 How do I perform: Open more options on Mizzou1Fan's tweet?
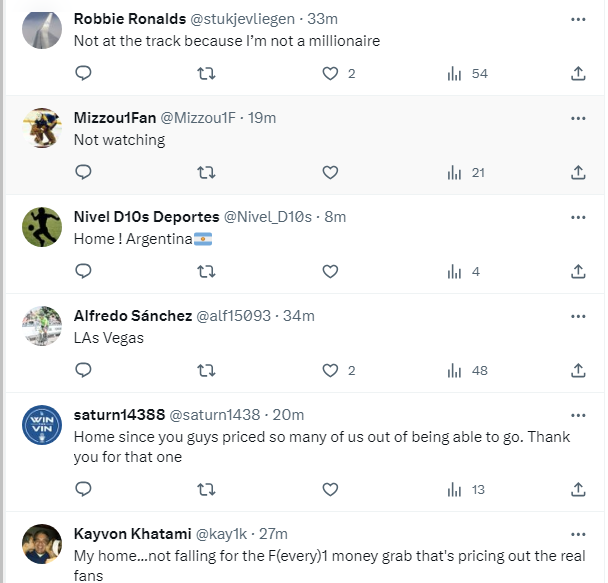tap(578, 118)
